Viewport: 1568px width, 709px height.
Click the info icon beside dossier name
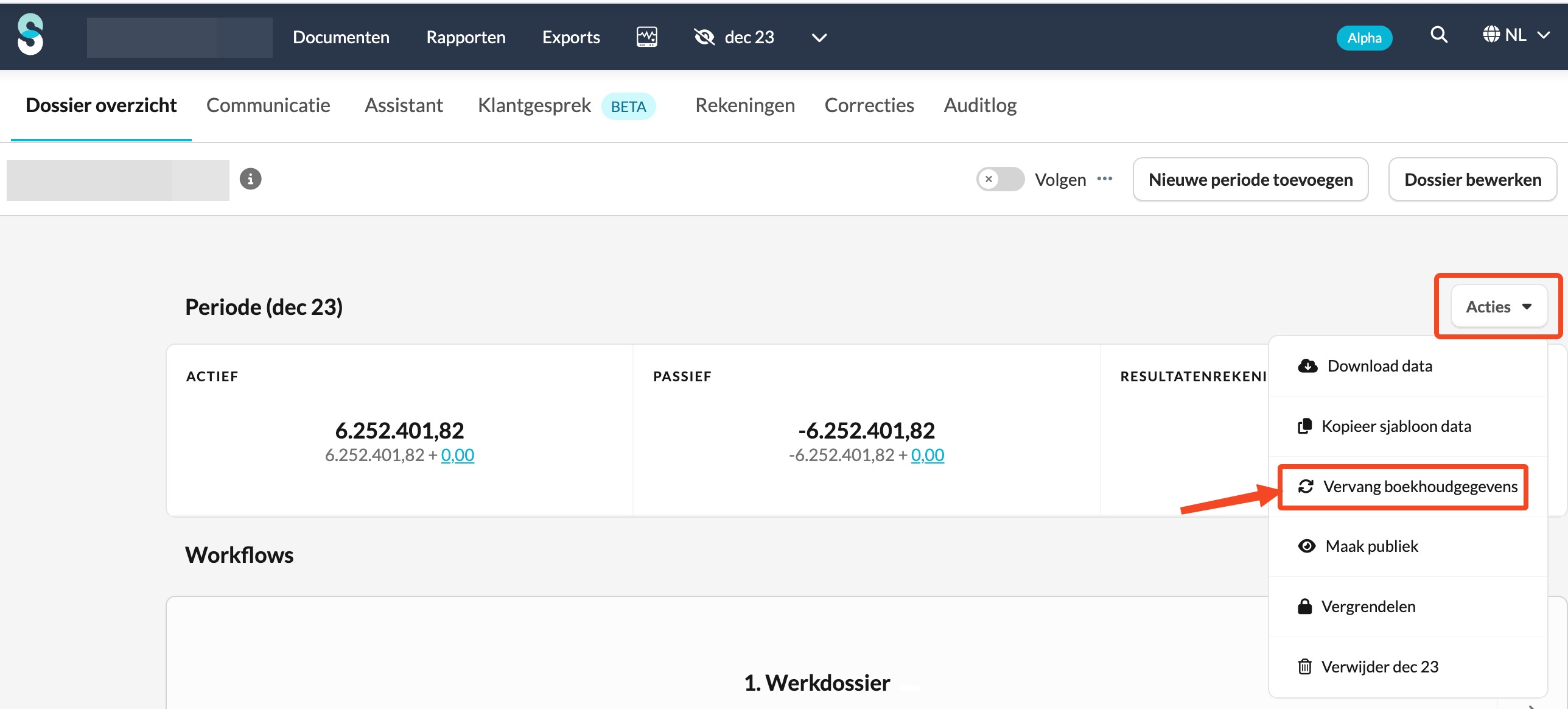click(x=250, y=179)
